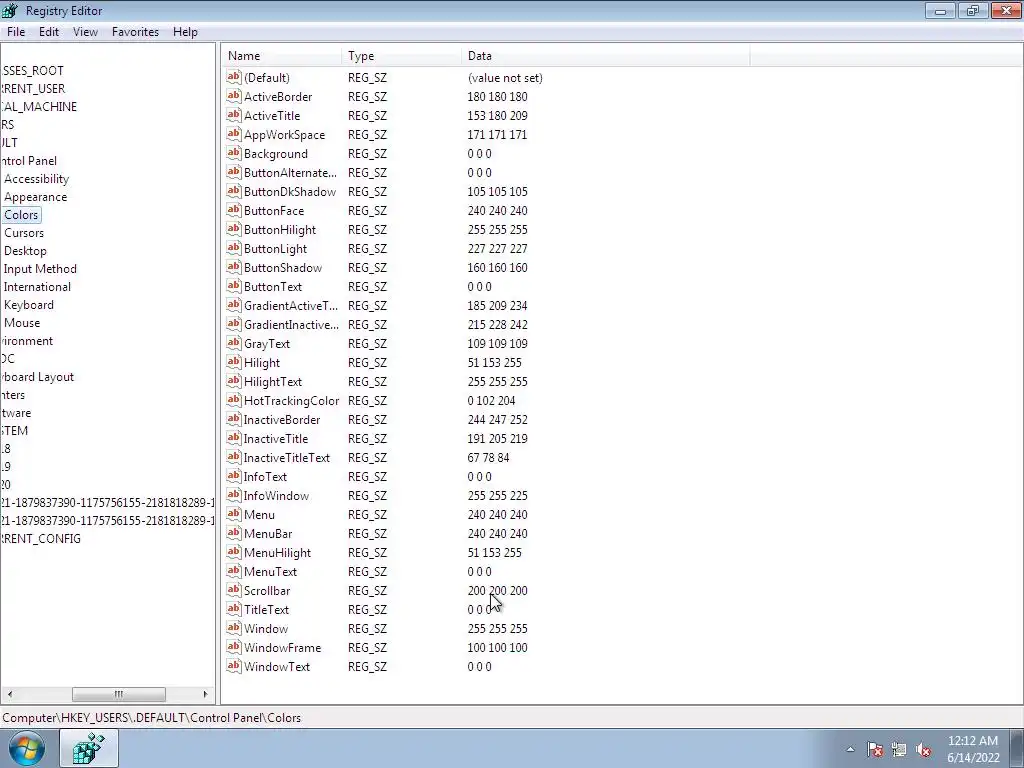Click the ActiveTitle string value icon
The image size is (1024, 768).
[234, 115]
